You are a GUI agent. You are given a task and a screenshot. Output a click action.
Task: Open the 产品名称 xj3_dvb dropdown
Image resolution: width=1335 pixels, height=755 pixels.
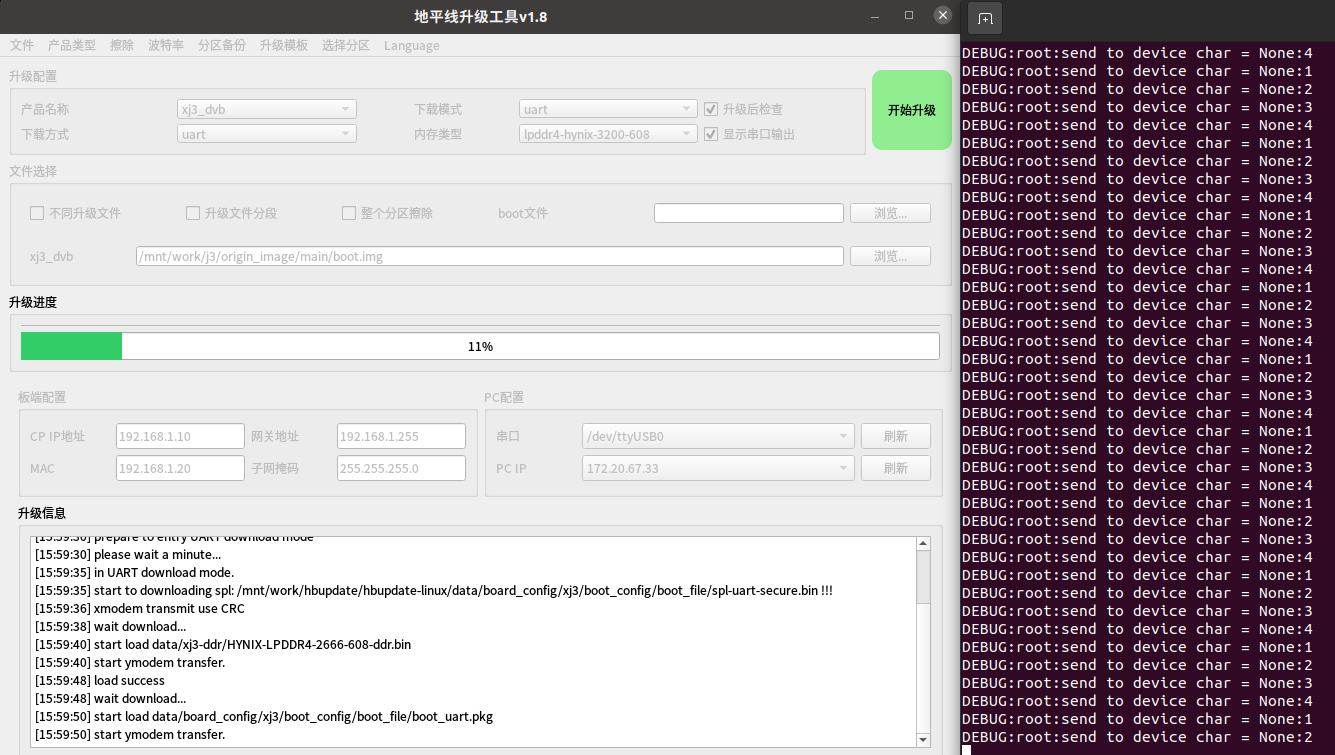pyautogui.click(x=266, y=109)
